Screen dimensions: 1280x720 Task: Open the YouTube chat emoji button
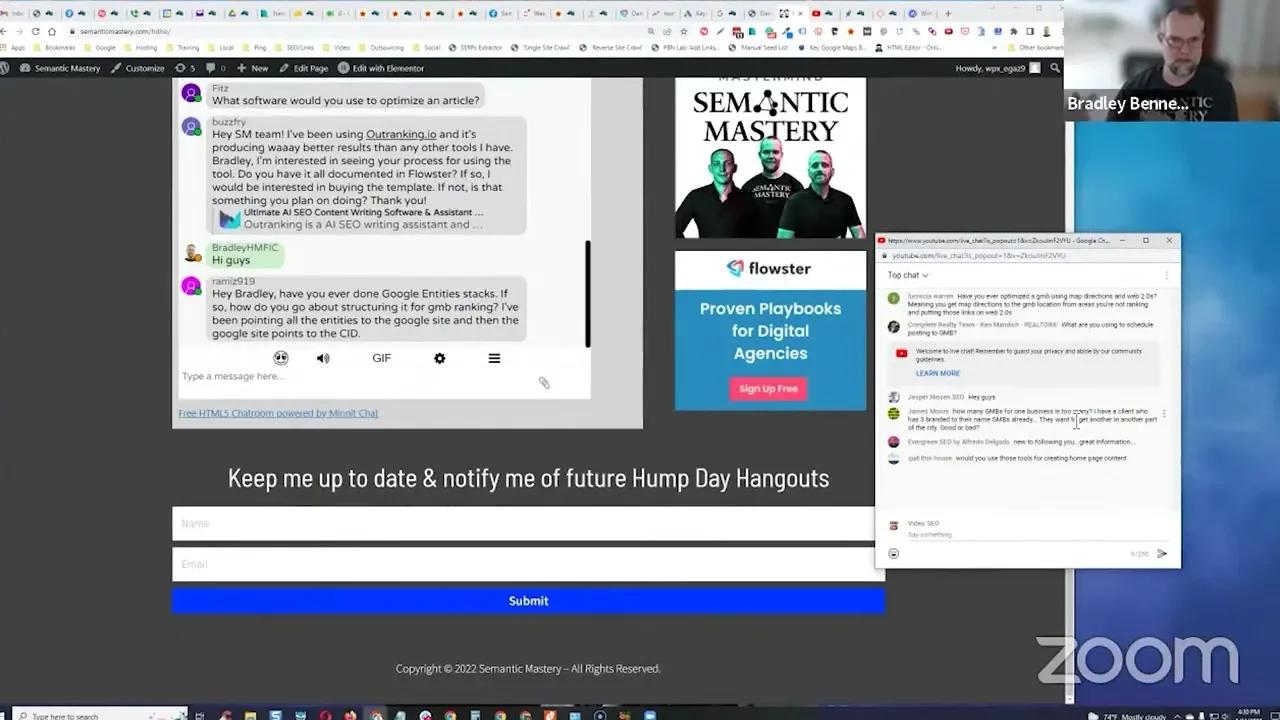(893, 553)
